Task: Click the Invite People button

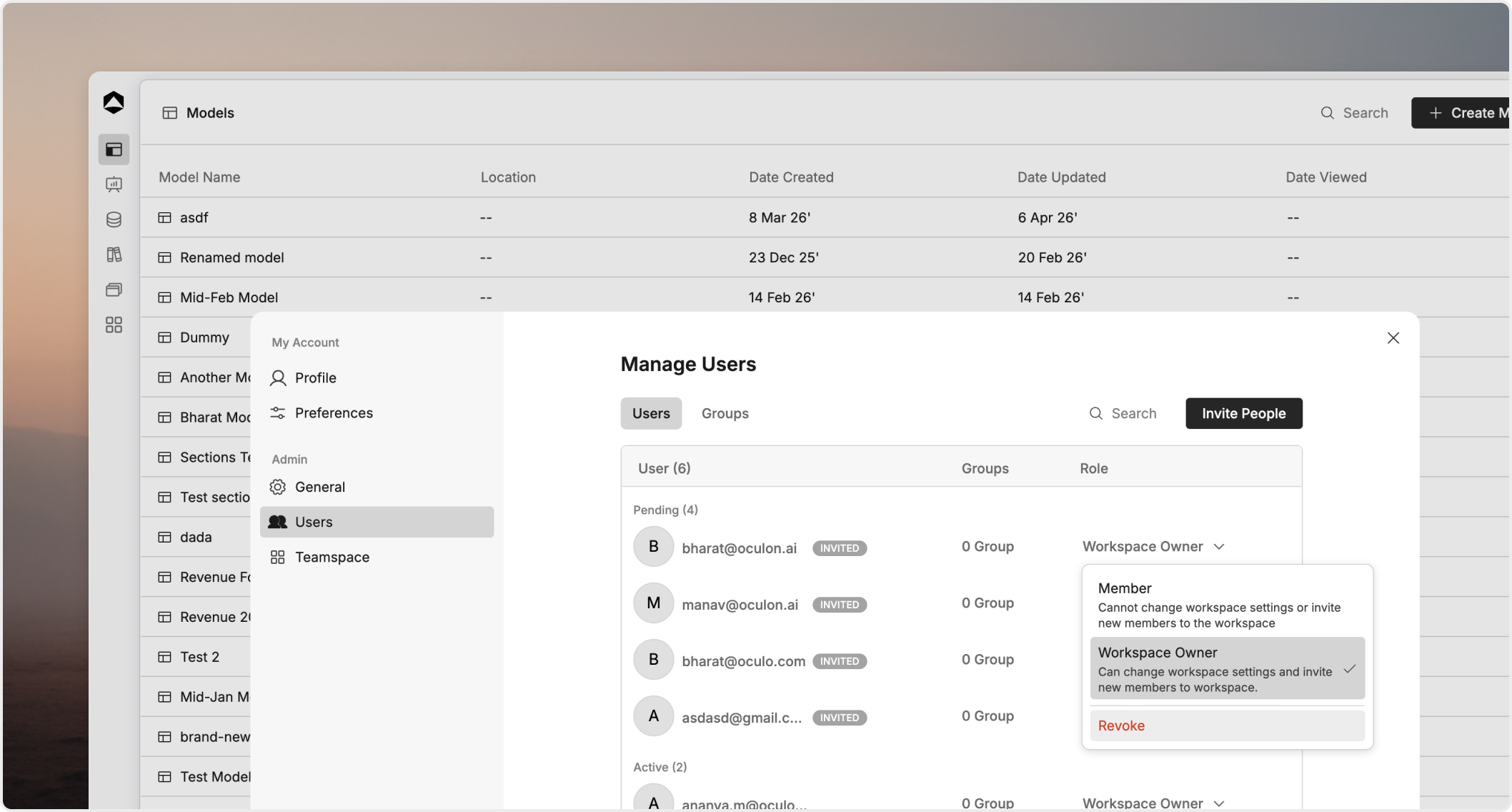Action: tap(1243, 413)
